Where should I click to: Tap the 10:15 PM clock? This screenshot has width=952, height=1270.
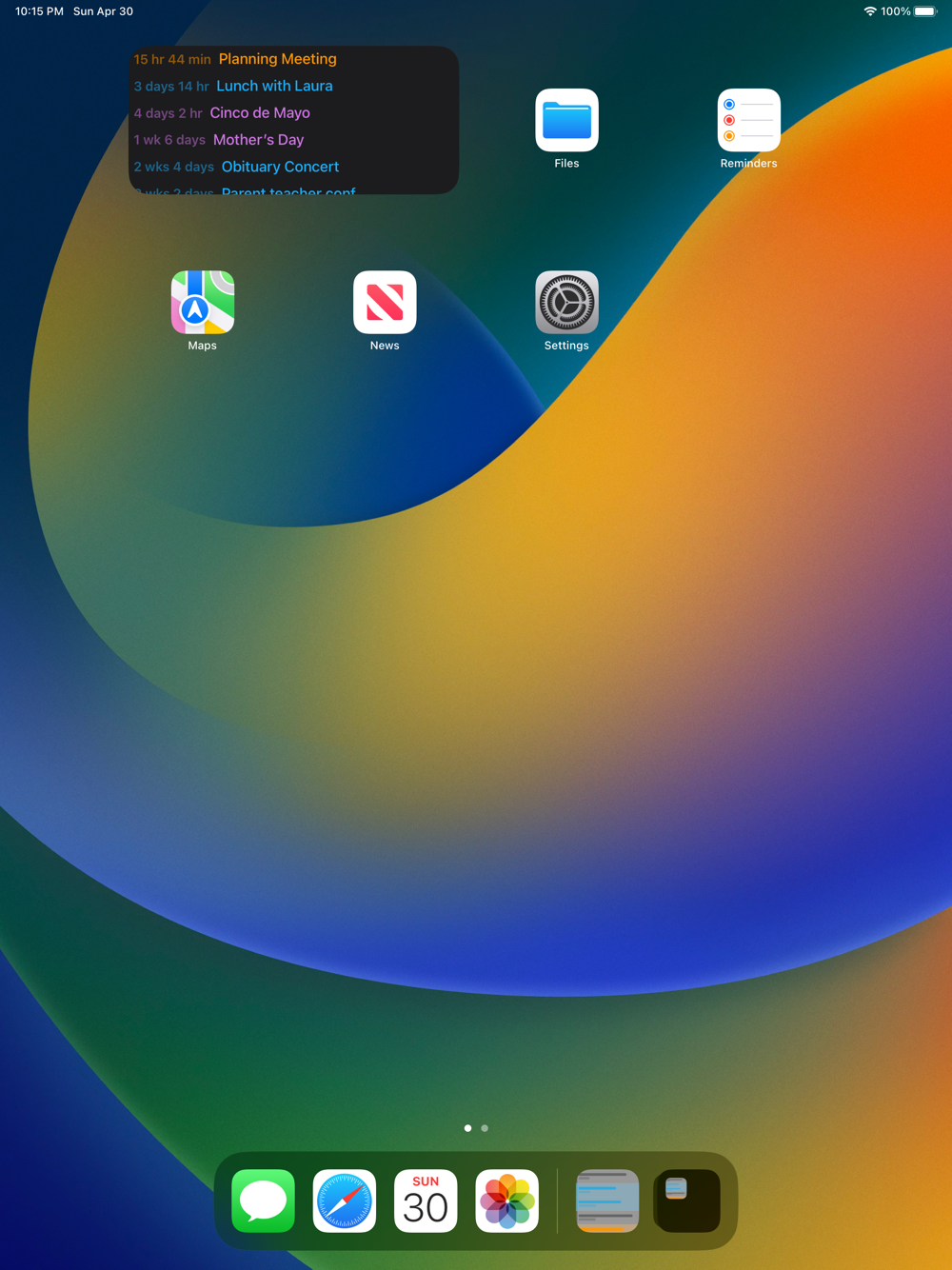coord(39,11)
